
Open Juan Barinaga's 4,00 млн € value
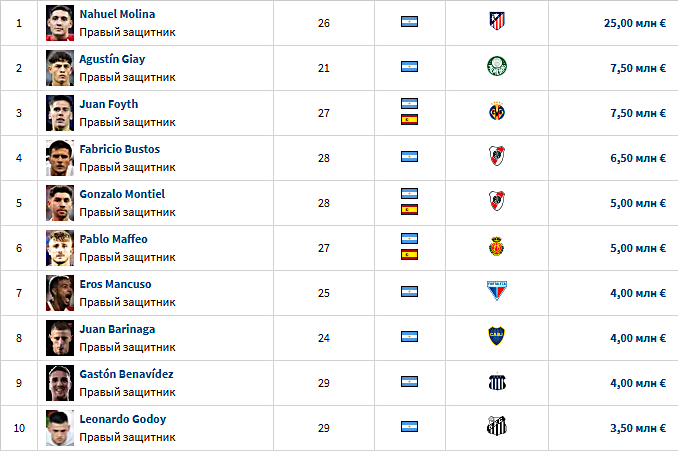[x=638, y=338]
